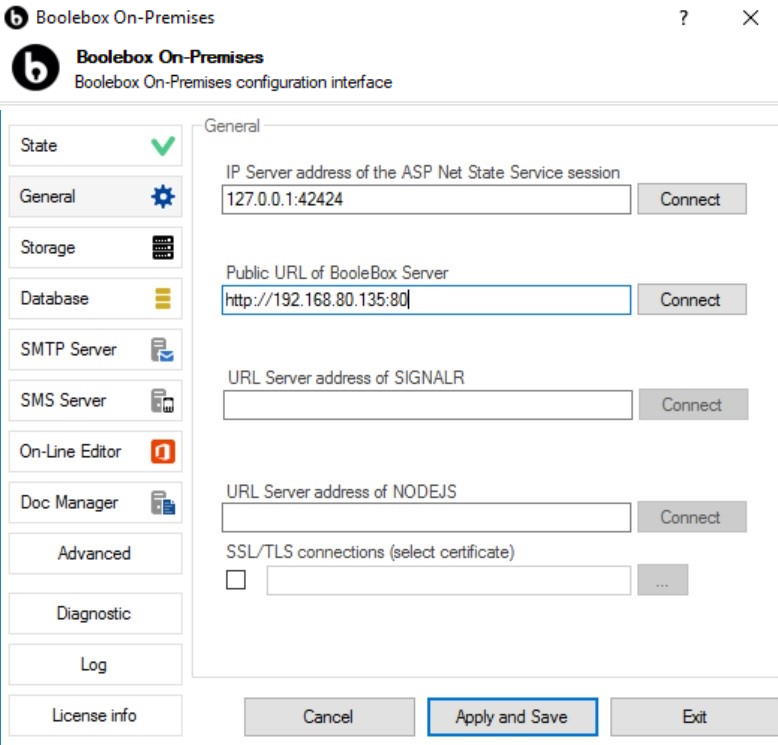Click the Storage server rack icon

point(163,247)
